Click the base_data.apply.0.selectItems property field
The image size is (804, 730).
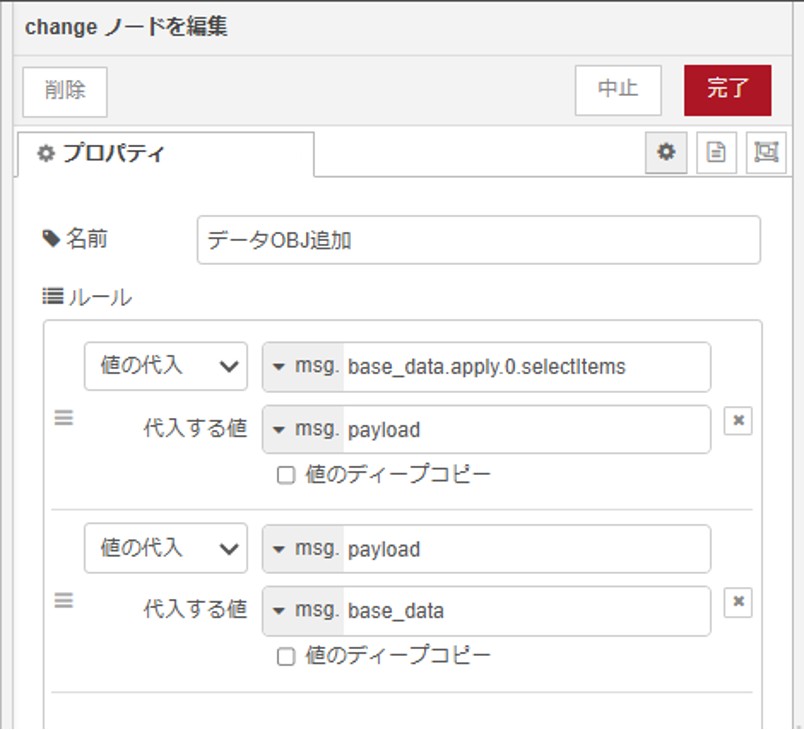click(x=525, y=367)
